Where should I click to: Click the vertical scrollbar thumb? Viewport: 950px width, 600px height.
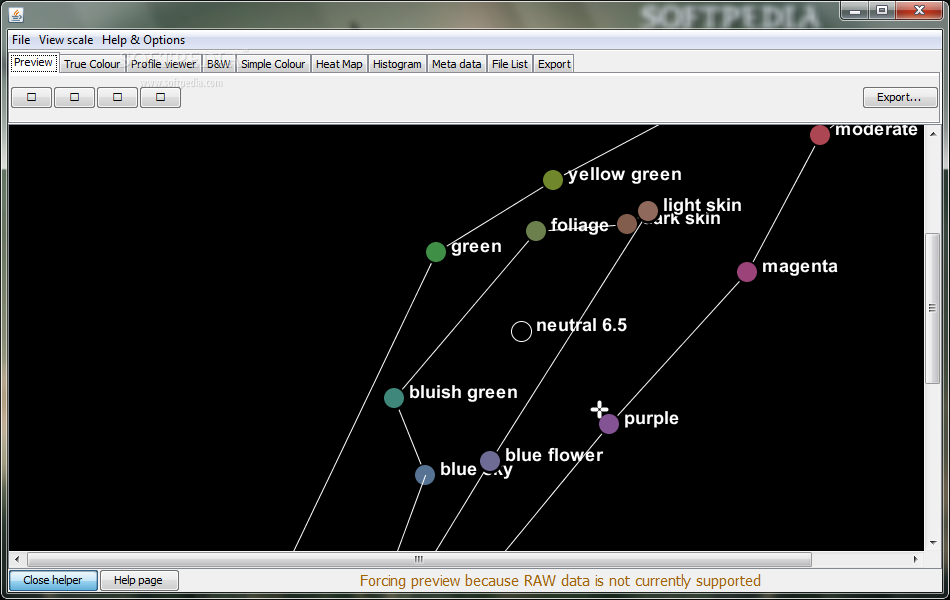click(x=932, y=308)
